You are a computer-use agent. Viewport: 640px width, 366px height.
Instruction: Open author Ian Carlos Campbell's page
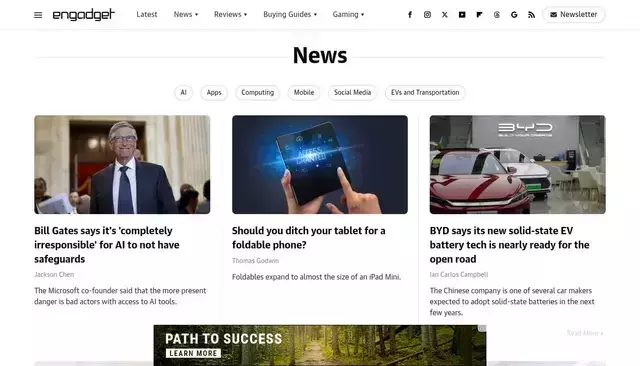459,275
